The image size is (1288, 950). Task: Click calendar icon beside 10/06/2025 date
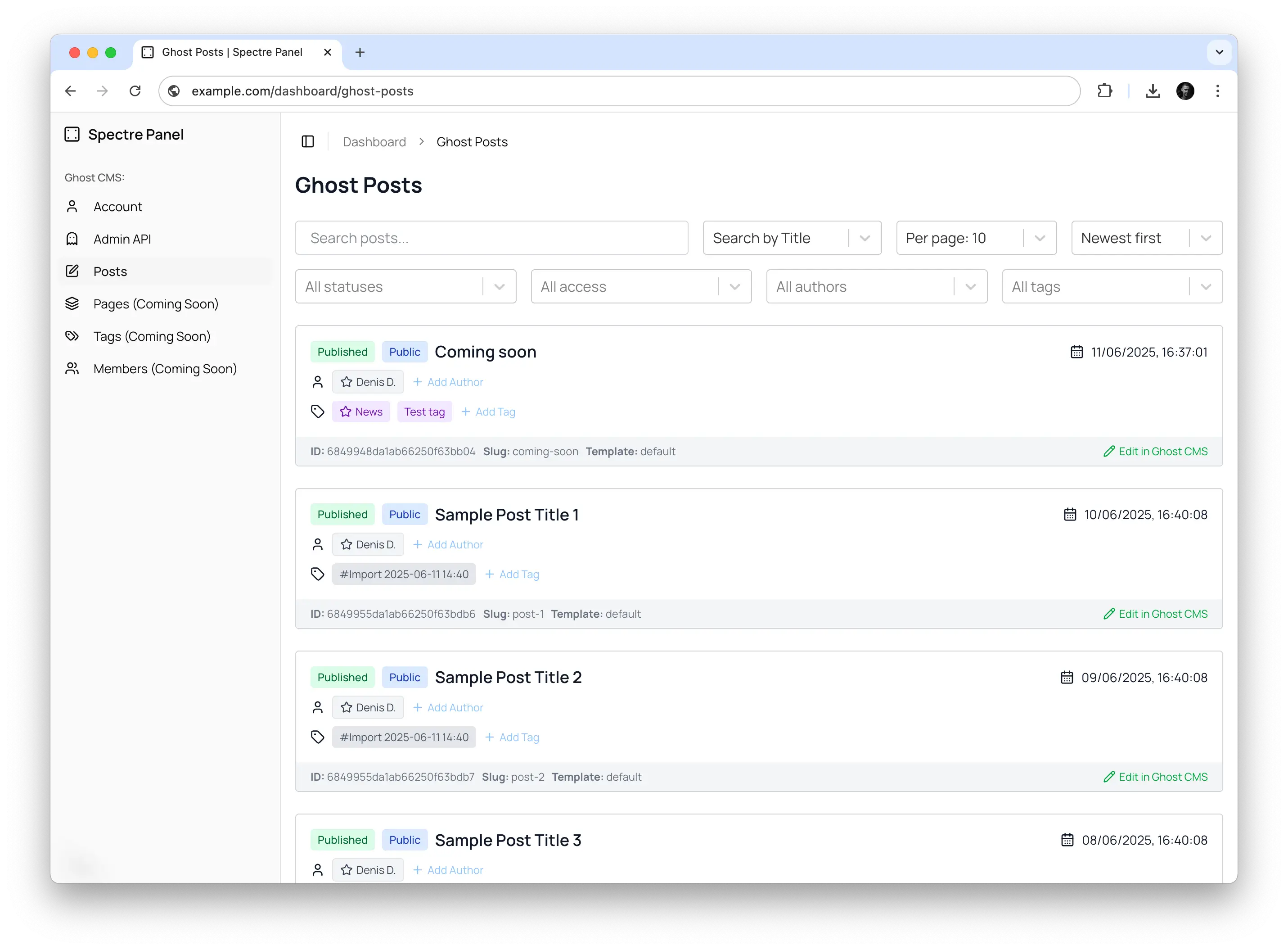tap(1070, 515)
